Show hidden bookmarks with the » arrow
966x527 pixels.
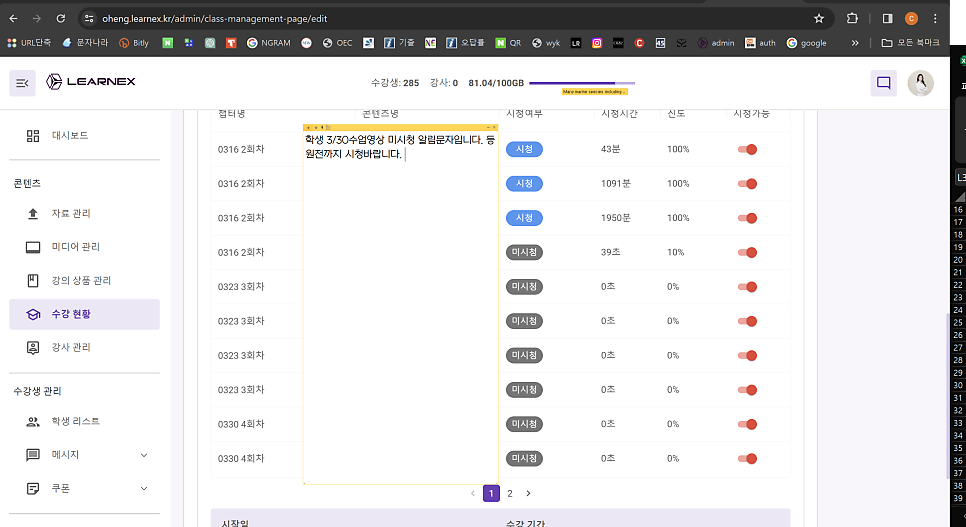(854, 43)
